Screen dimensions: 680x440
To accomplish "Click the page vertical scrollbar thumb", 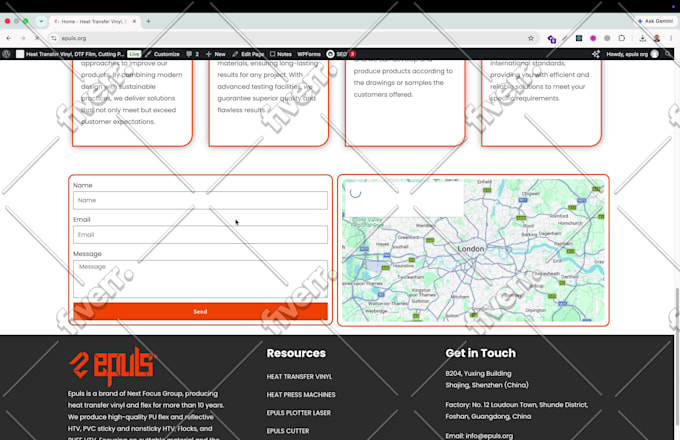I will (677, 356).
